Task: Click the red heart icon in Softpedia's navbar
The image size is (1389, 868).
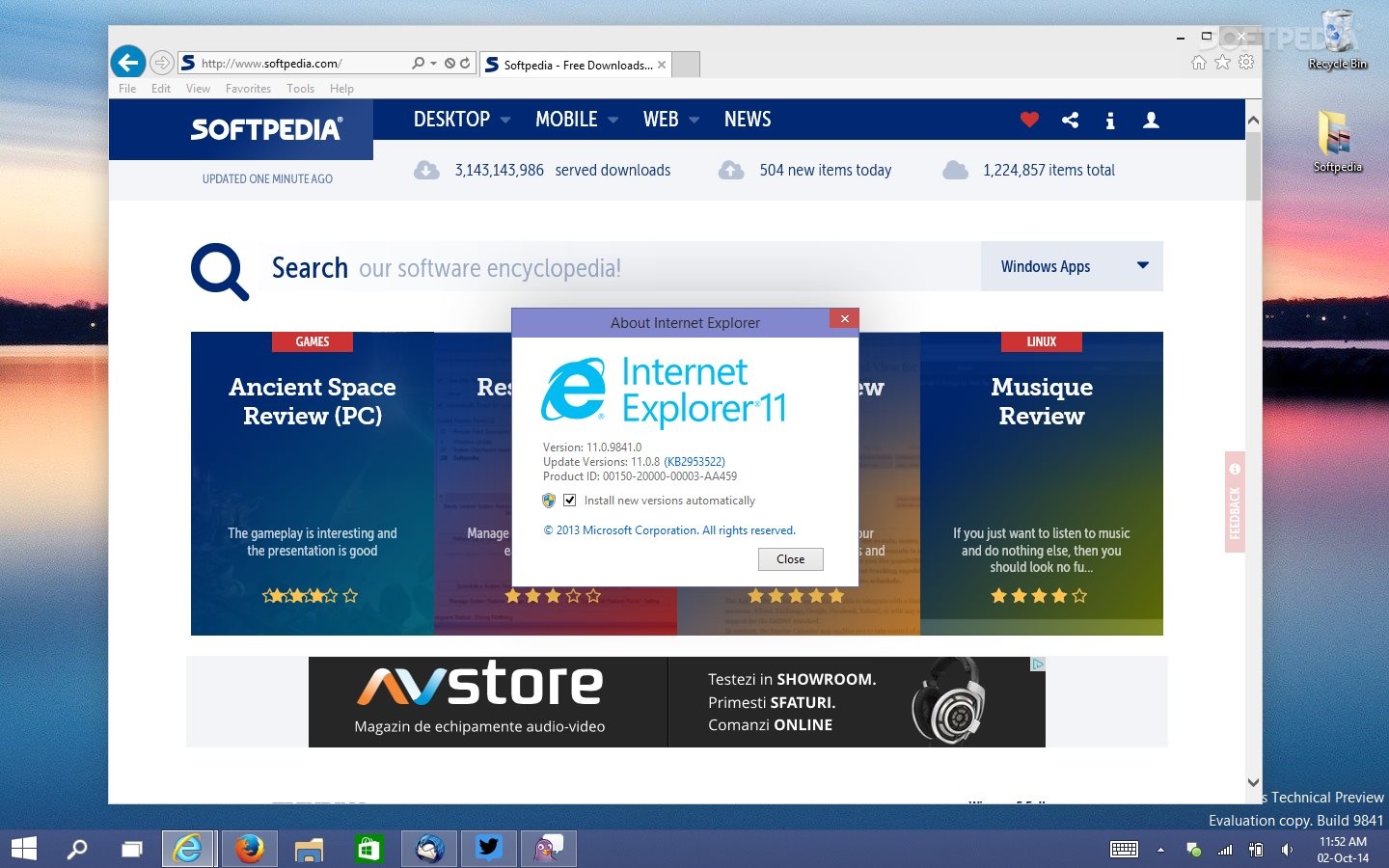Action: pyautogui.click(x=1028, y=120)
